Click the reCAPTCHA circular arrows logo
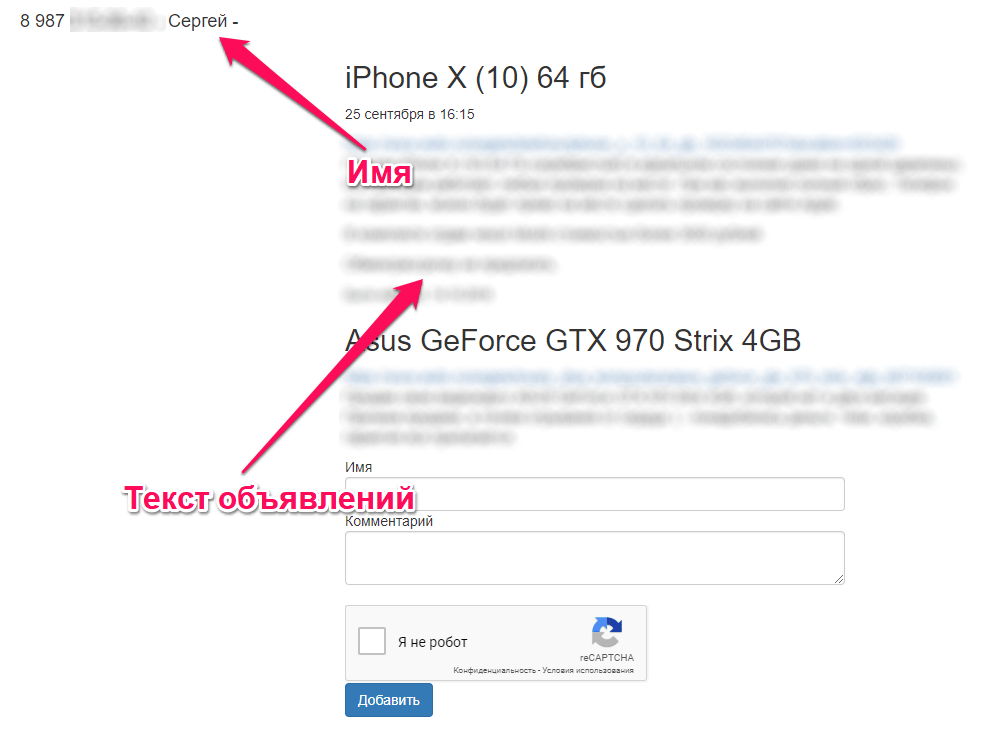998x746 pixels. (x=607, y=632)
